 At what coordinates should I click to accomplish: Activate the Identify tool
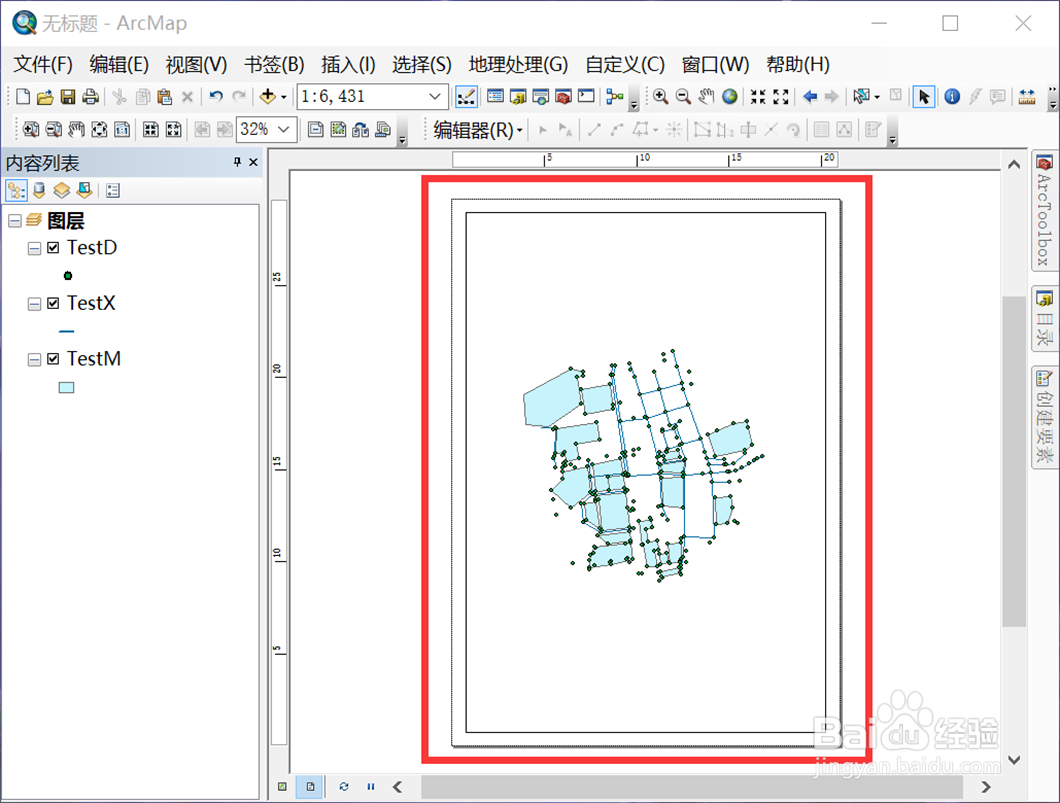point(952,97)
